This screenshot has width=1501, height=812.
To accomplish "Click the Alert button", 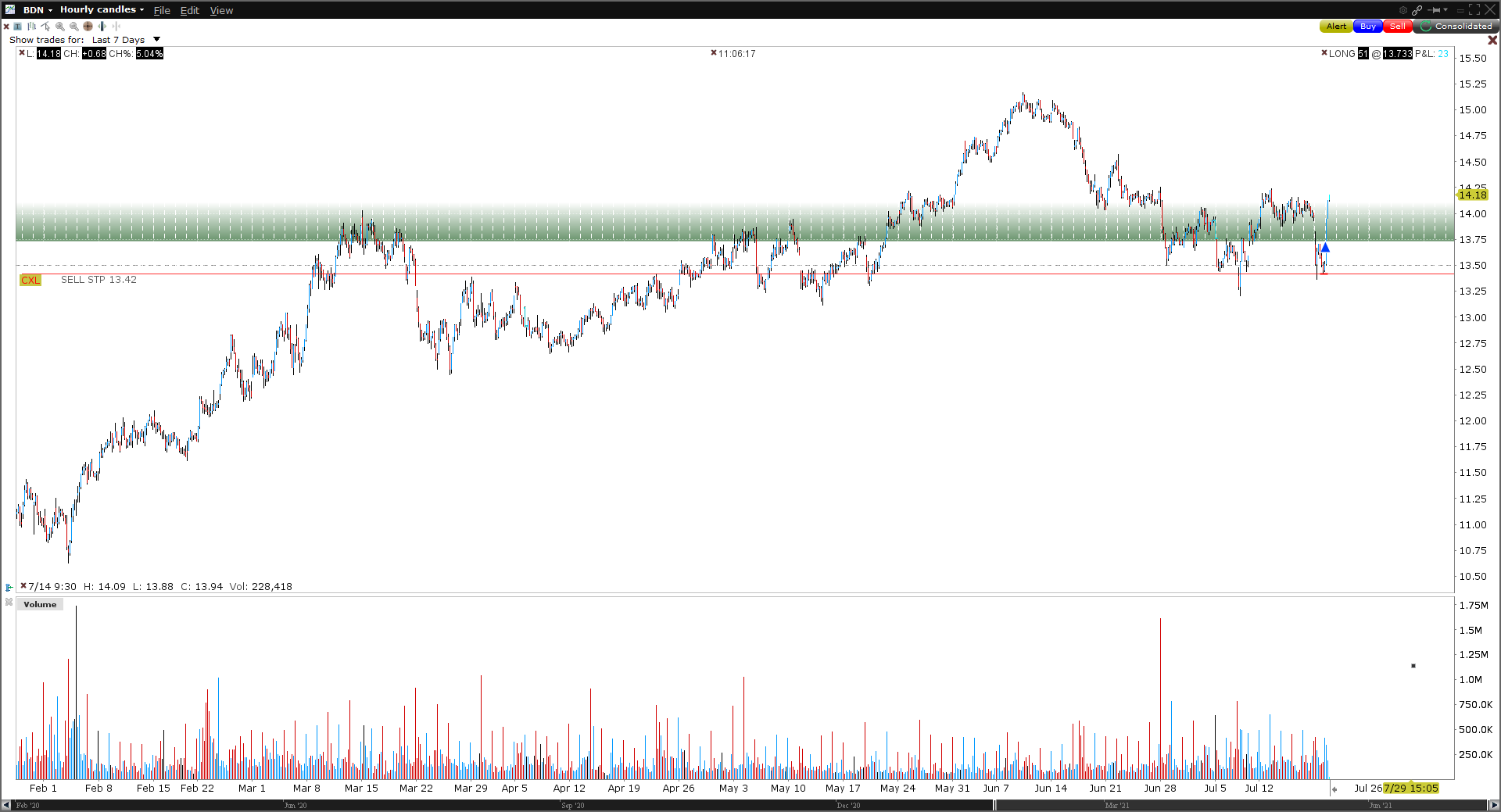I will [x=1336, y=27].
